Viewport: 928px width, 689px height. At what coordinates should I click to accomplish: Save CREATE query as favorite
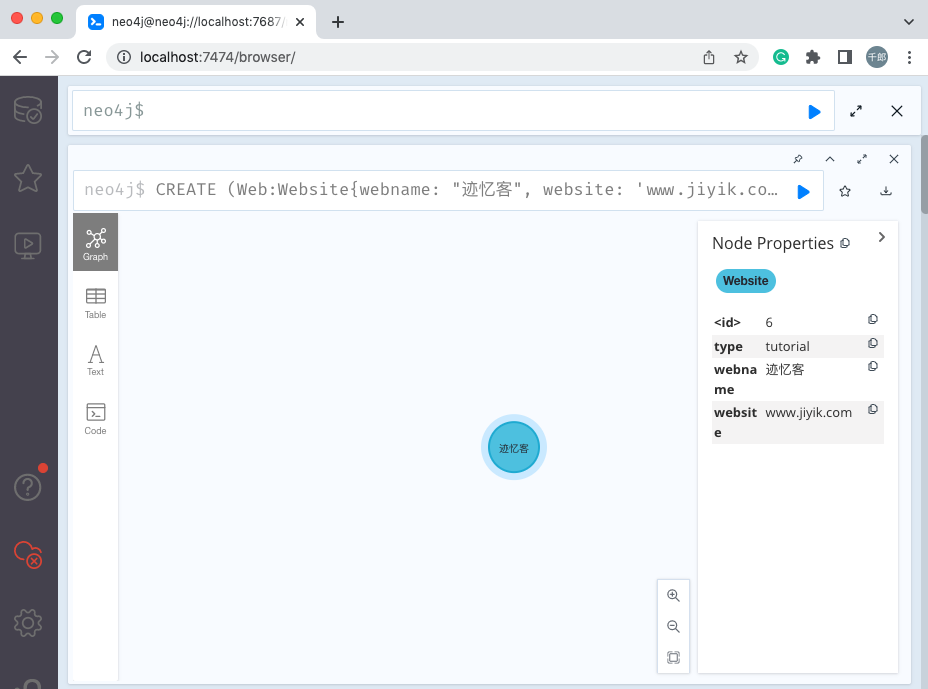point(845,191)
